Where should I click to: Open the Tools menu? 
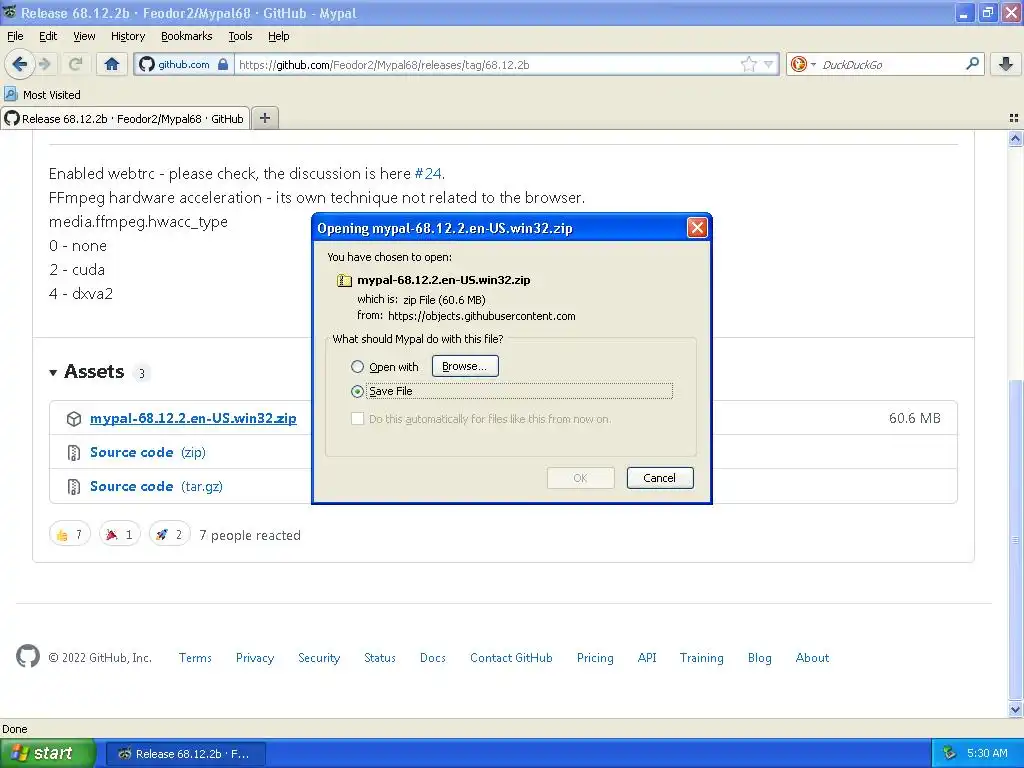(x=240, y=36)
